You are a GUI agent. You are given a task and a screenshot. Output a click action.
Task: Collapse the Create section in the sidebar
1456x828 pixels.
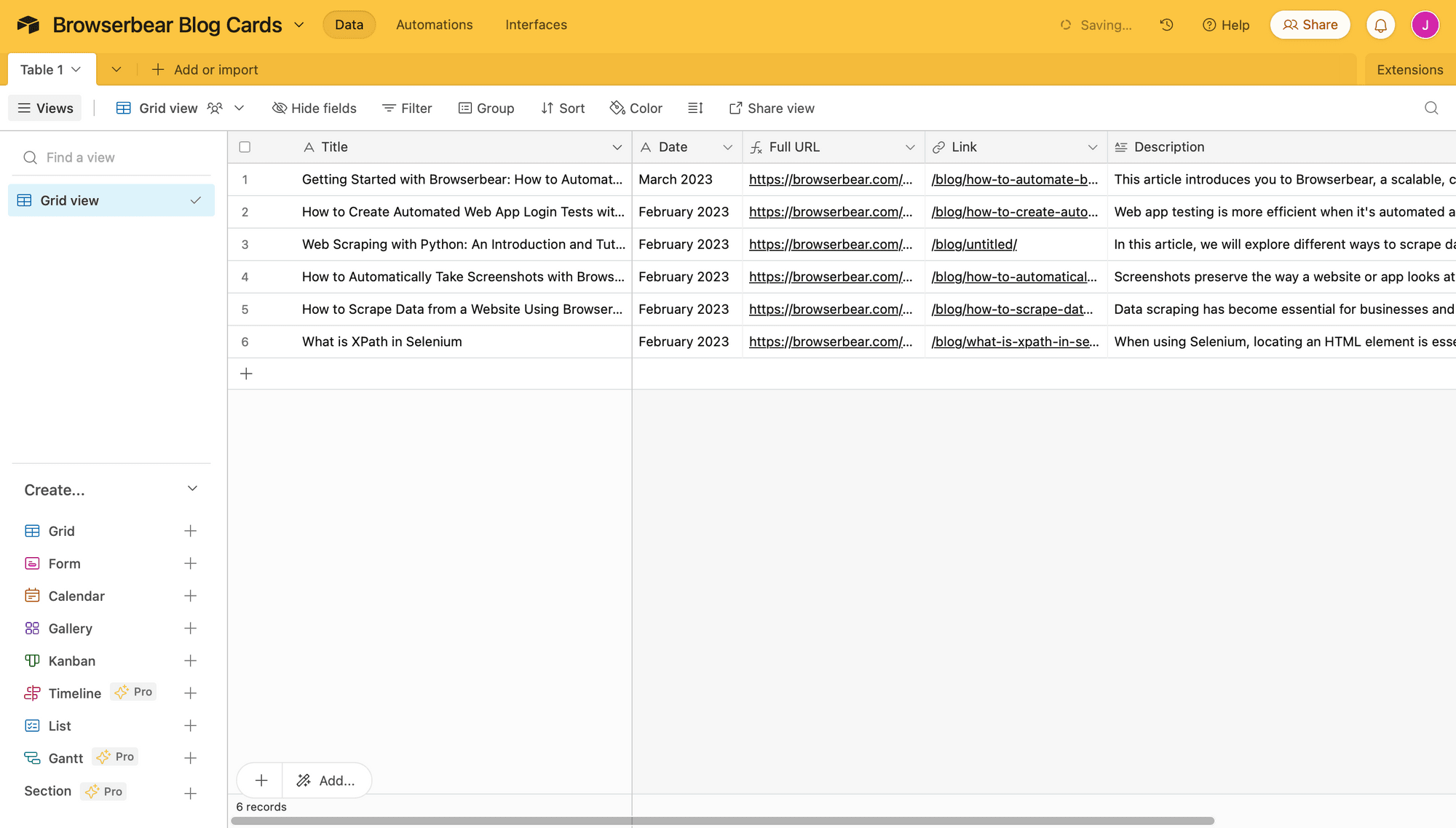(192, 489)
